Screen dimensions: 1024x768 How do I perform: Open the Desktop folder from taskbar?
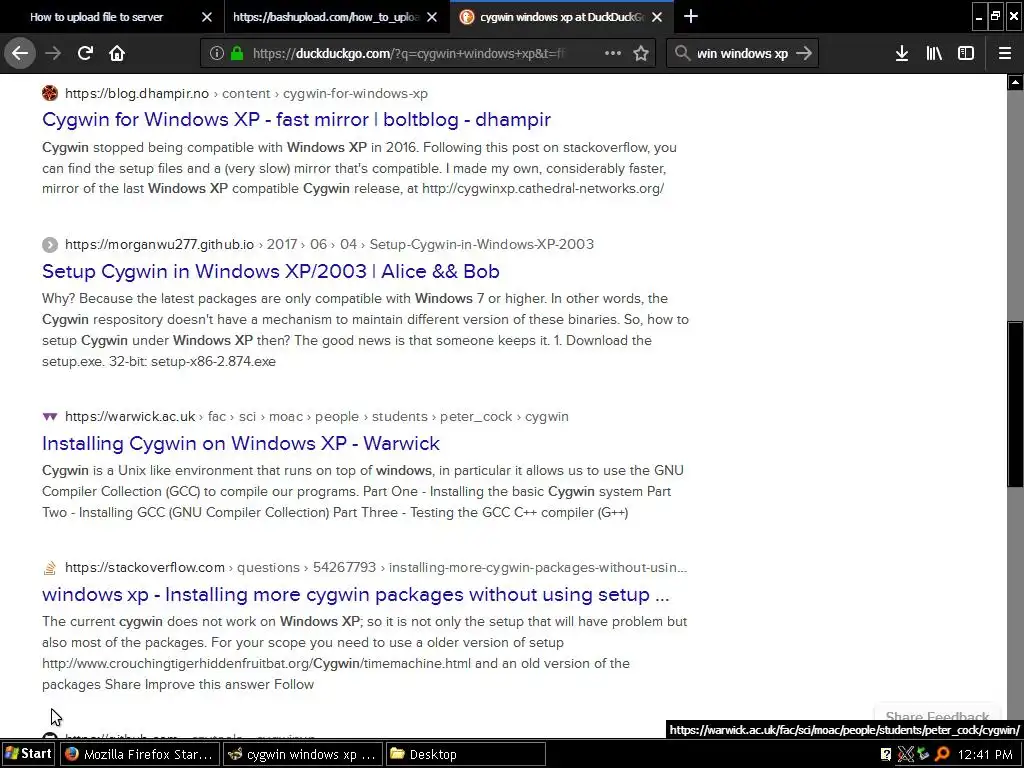[x=465, y=754]
